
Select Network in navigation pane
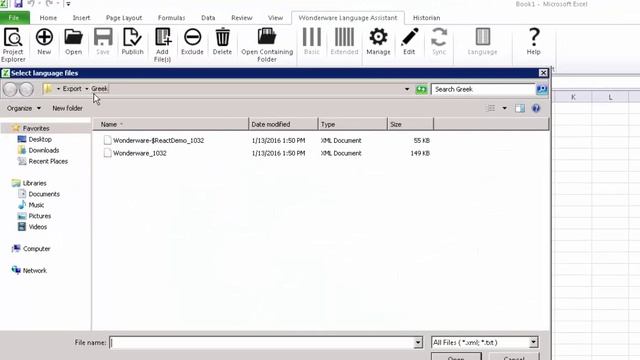click(x=35, y=271)
